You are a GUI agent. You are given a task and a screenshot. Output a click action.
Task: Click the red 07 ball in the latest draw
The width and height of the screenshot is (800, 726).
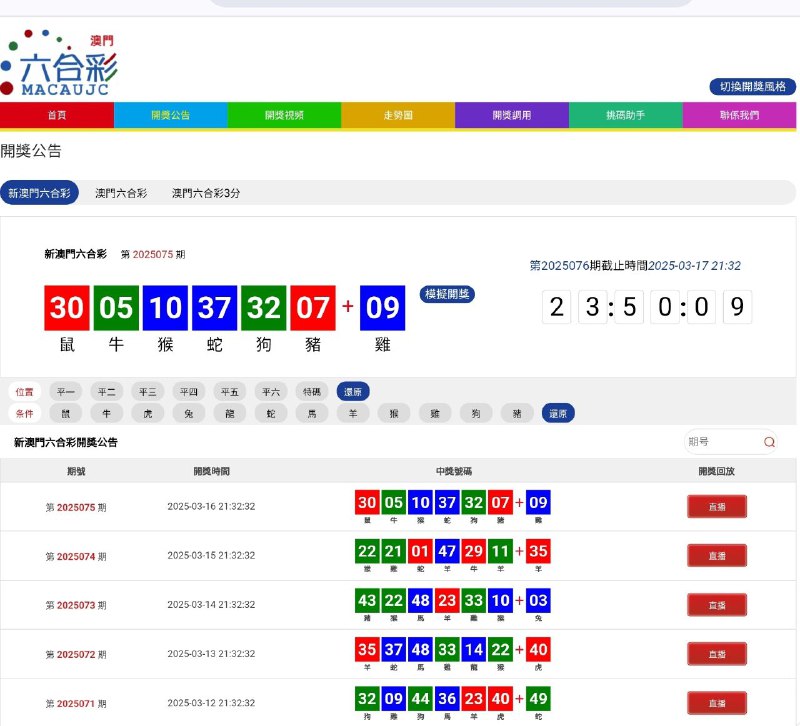(x=313, y=308)
